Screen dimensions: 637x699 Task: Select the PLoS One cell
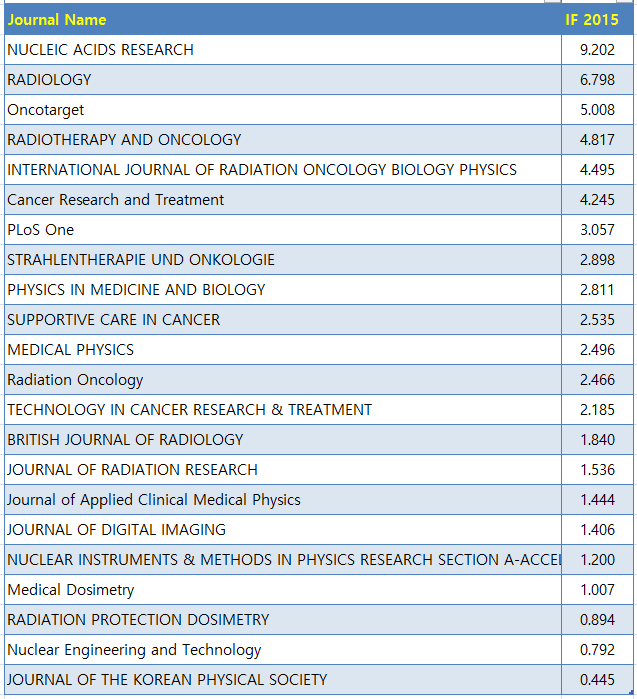point(283,230)
